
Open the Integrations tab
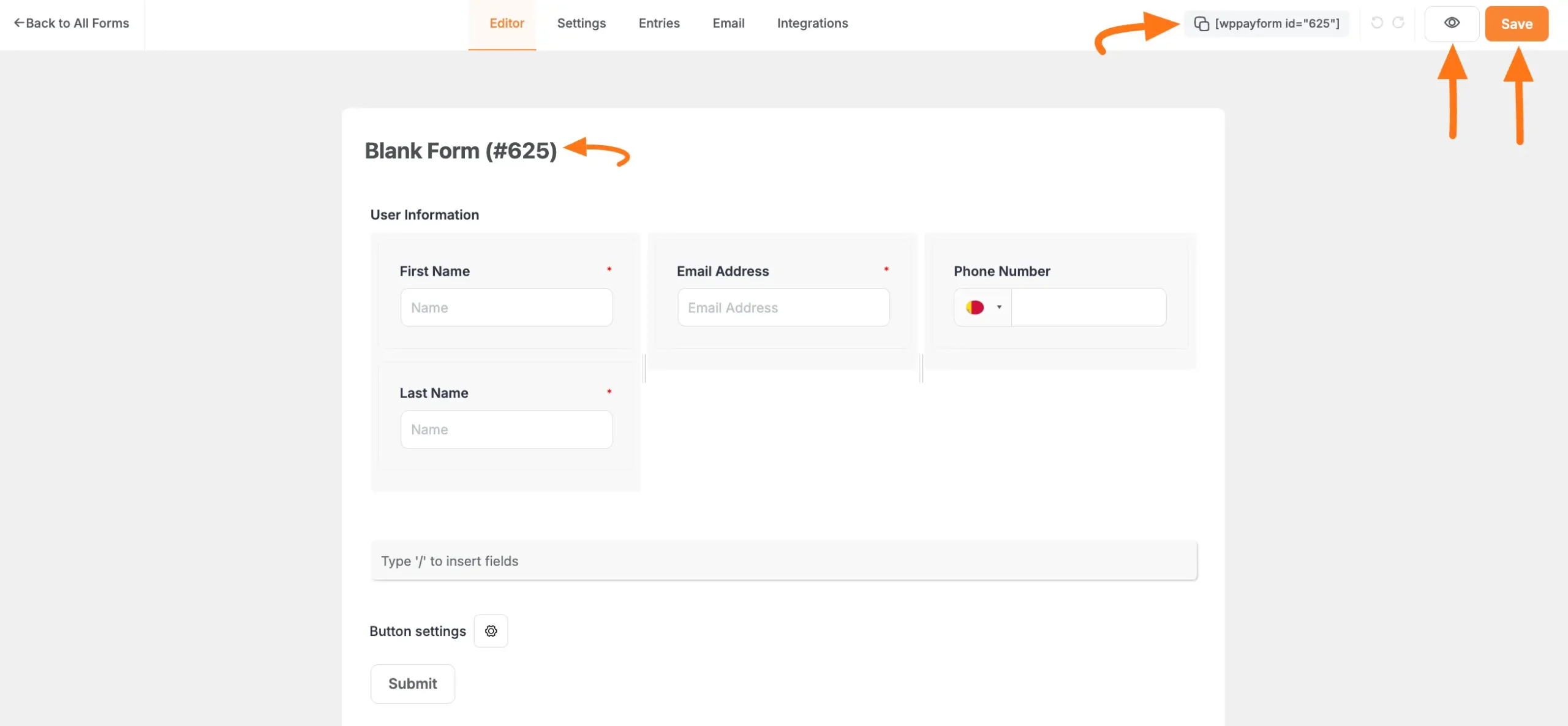click(812, 23)
